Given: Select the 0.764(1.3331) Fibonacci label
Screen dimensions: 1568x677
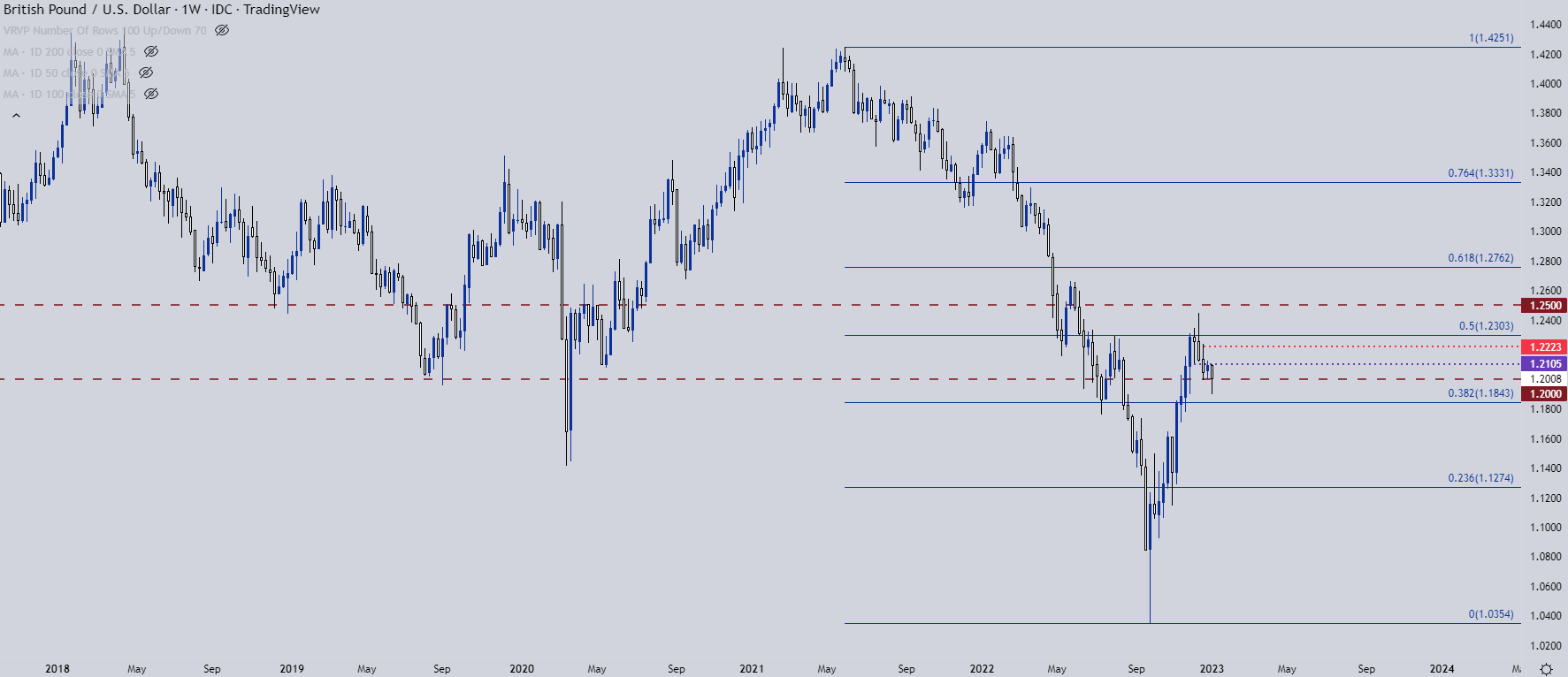Looking at the screenshot, I should tap(1480, 173).
